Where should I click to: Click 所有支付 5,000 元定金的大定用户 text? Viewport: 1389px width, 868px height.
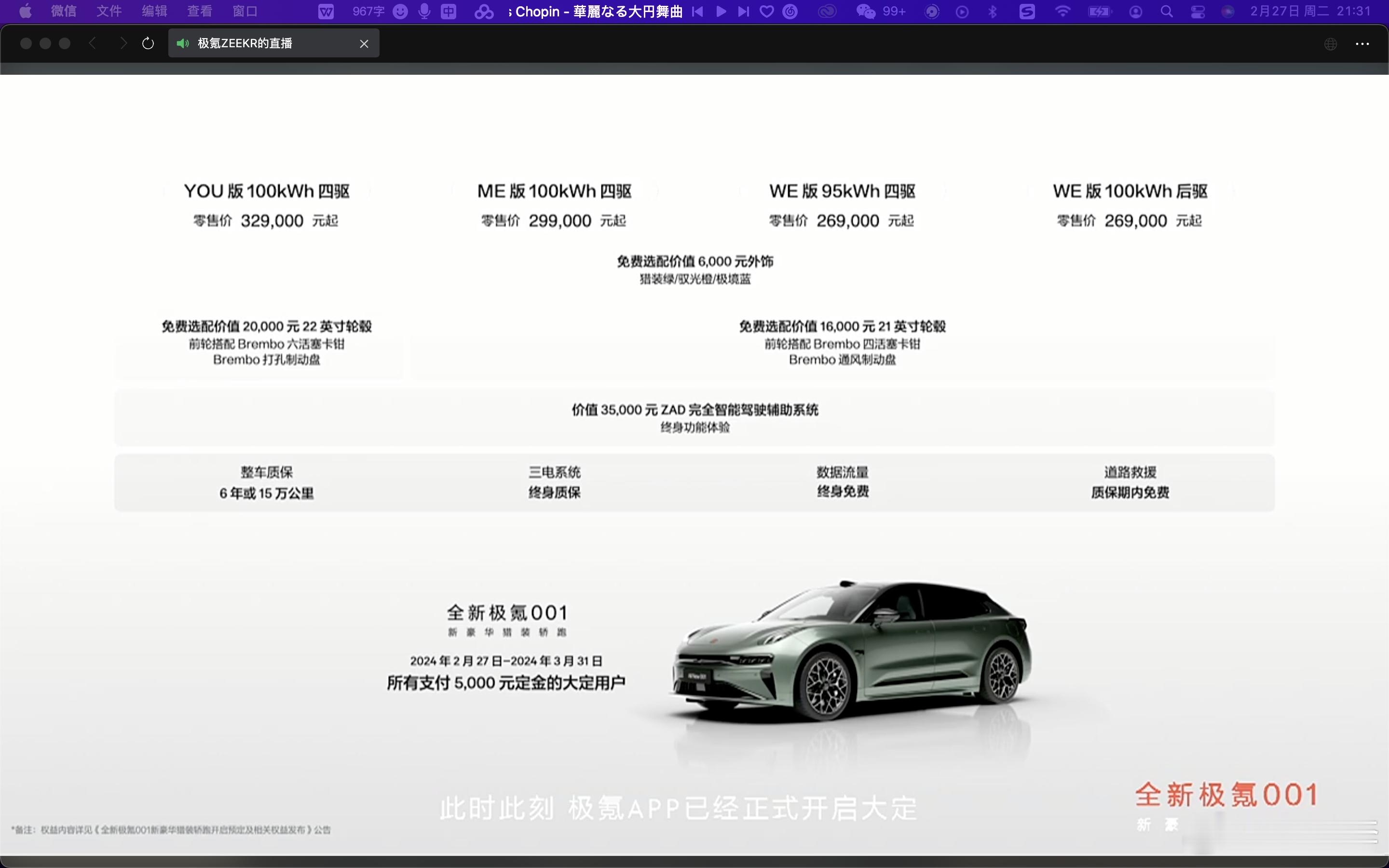pyautogui.click(x=506, y=683)
